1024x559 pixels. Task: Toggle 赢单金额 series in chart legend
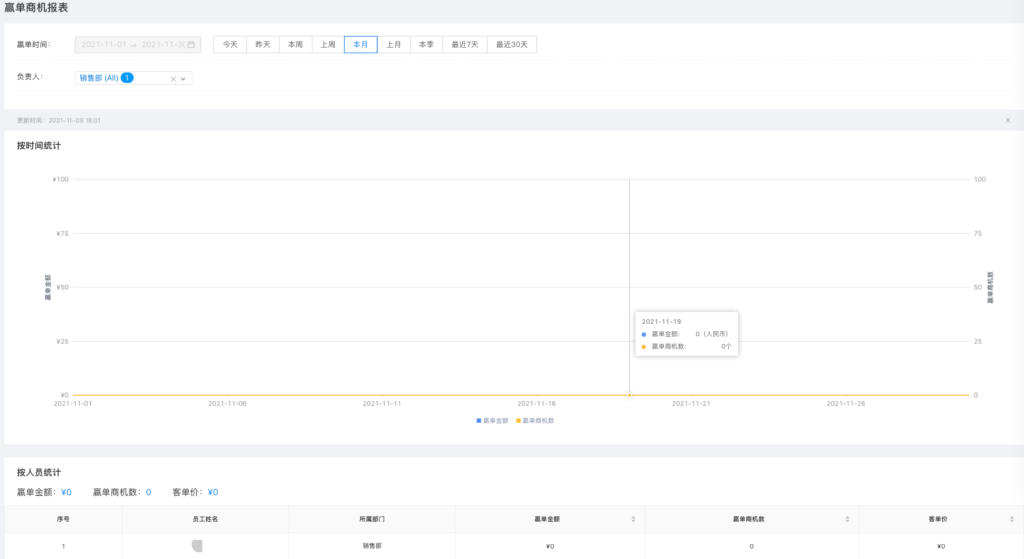click(x=493, y=421)
